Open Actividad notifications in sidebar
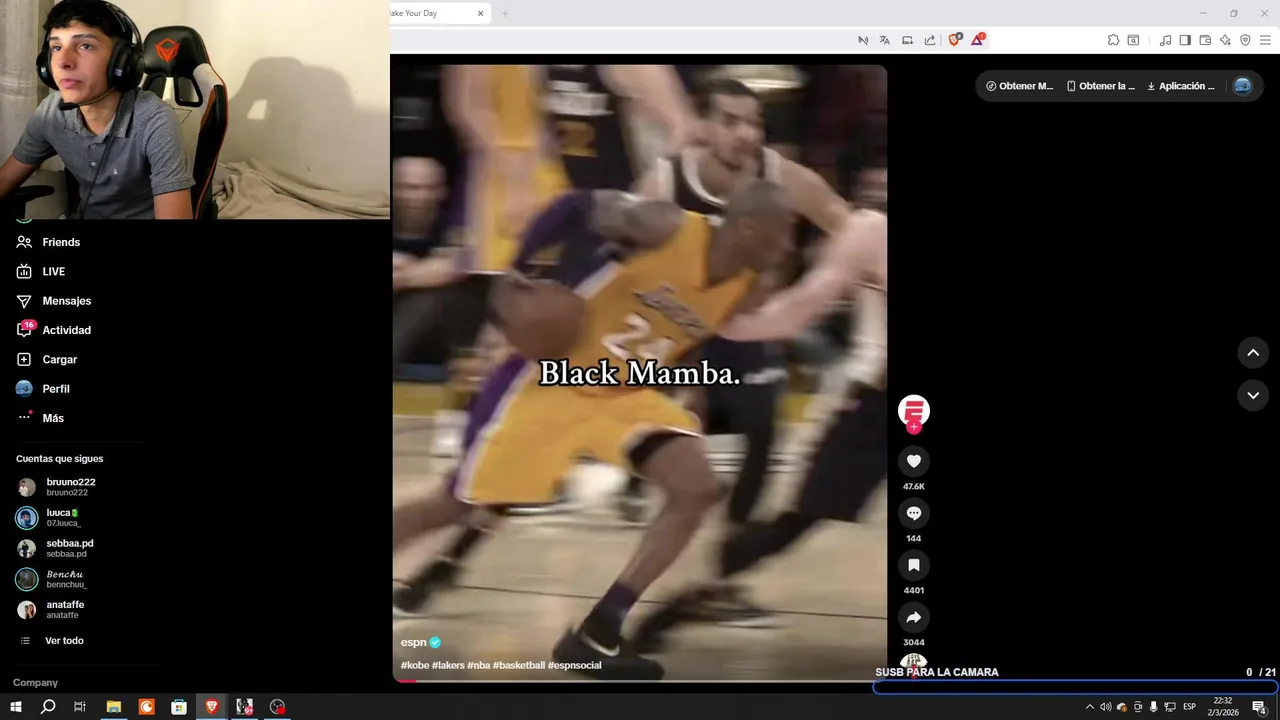Image resolution: width=1280 pixels, height=720 pixels. pyautogui.click(x=54, y=330)
